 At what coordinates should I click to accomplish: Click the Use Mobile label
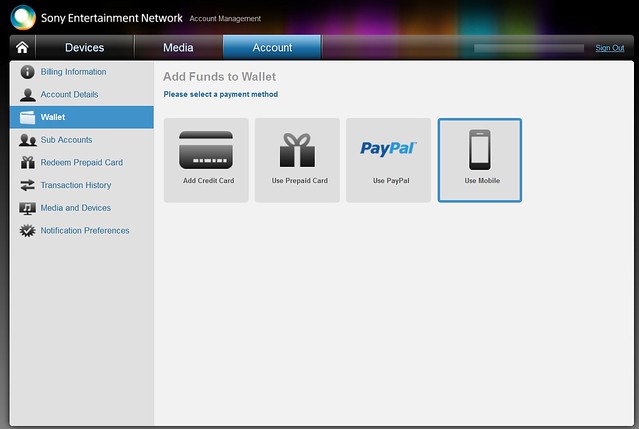coord(482,180)
